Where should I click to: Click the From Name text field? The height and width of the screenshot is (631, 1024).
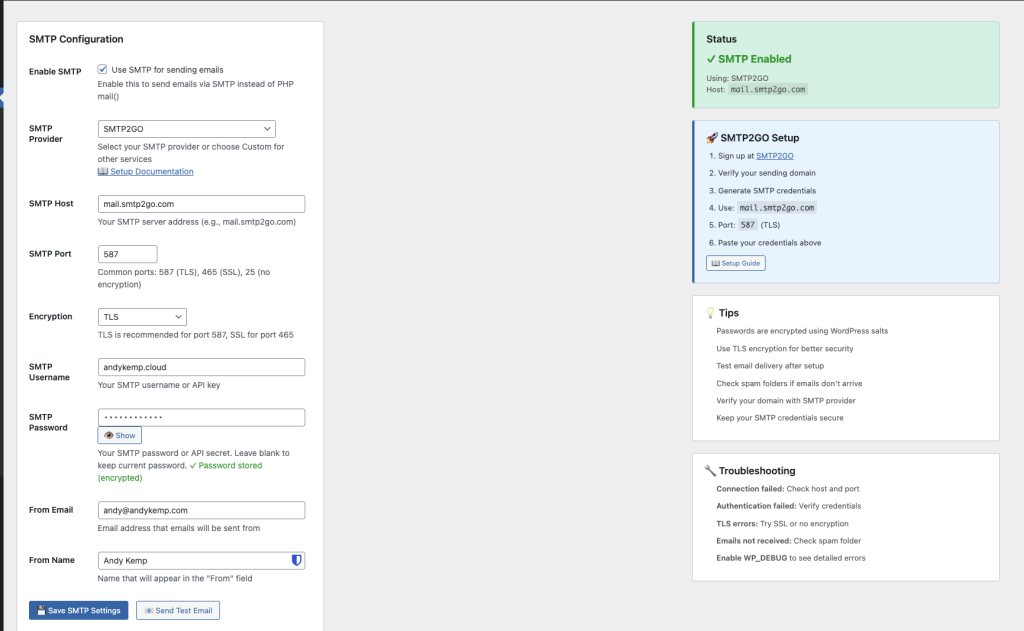(190, 561)
